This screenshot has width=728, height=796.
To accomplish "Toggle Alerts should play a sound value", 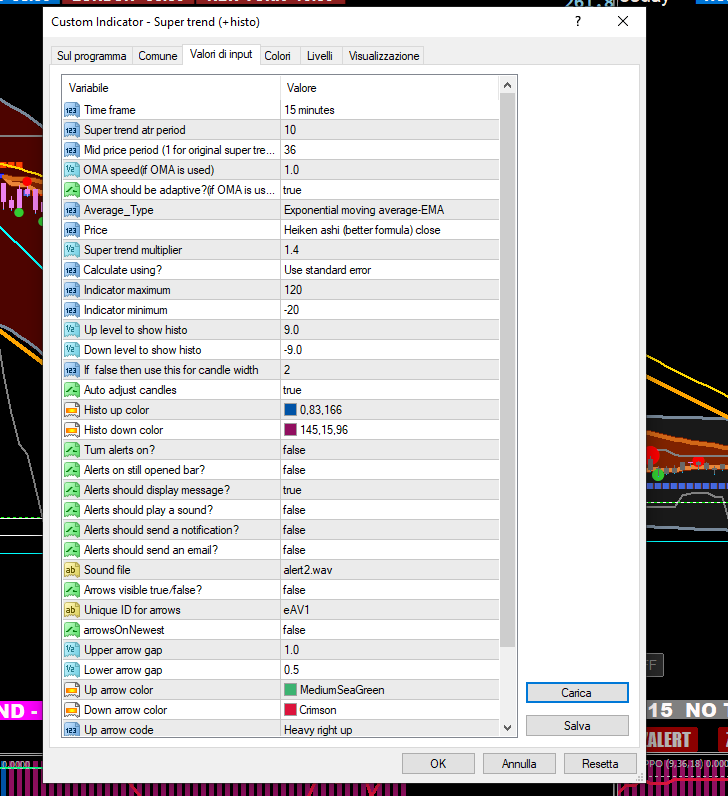I will pos(390,510).
